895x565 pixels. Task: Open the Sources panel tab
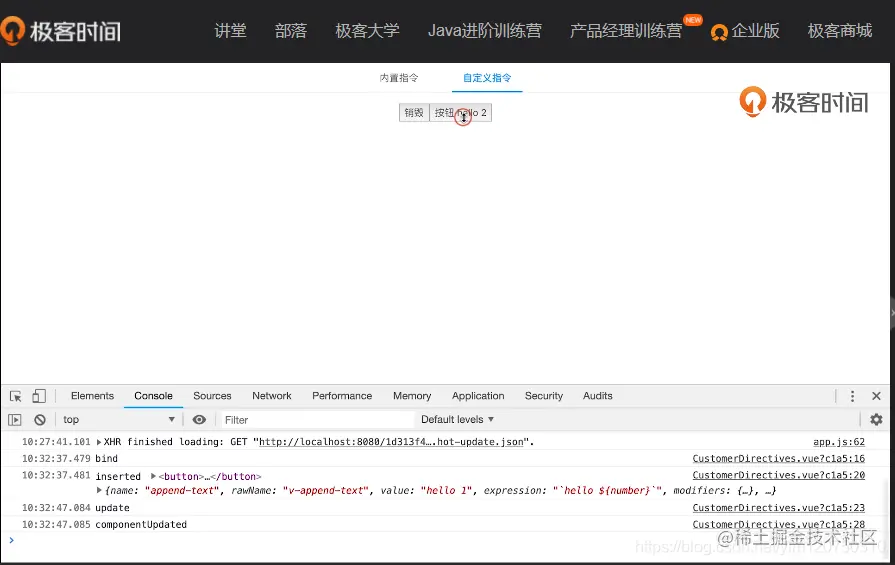click(x=212, y=396)
